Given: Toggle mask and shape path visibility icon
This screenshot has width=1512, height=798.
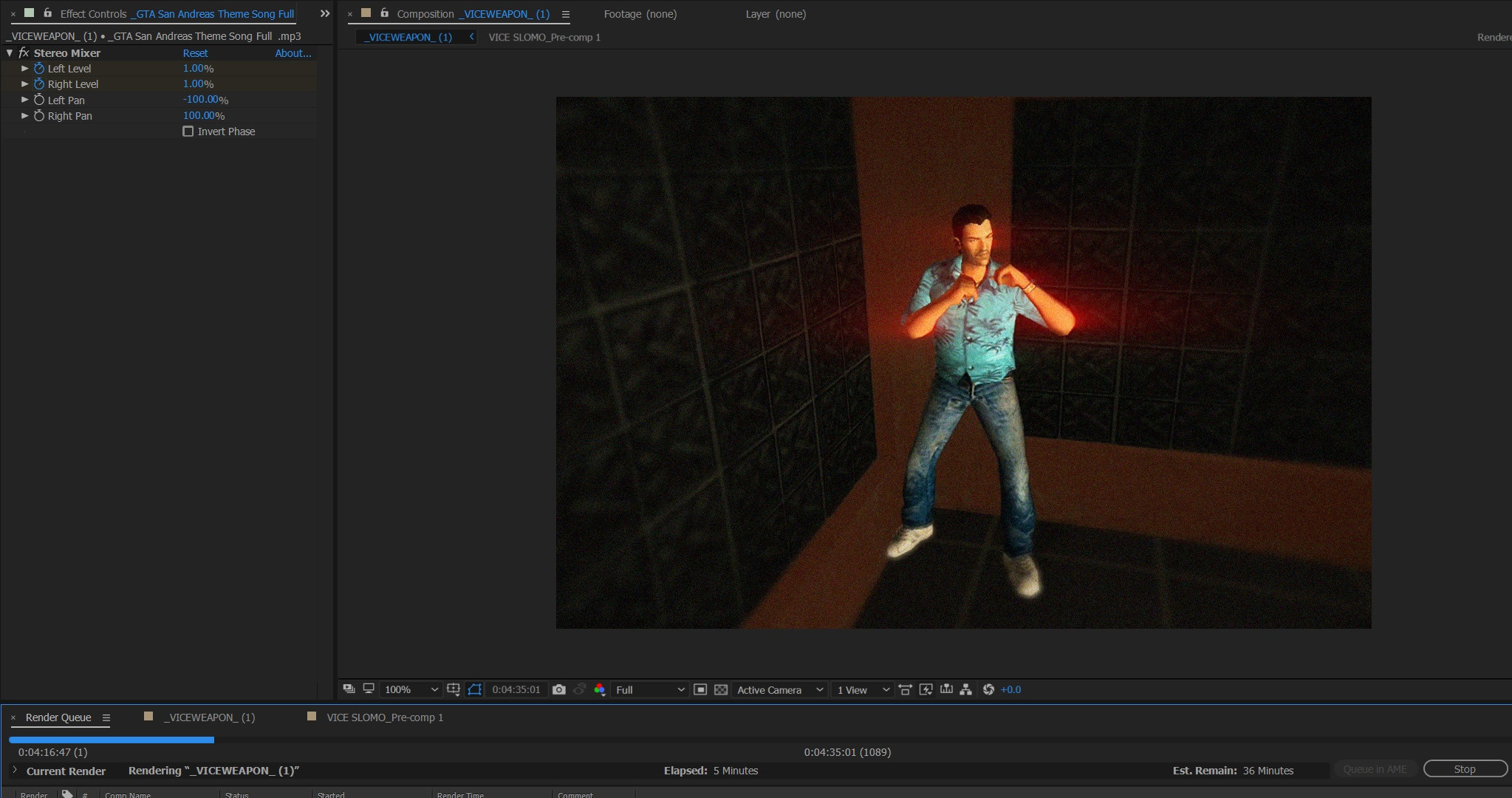Looking at the screenshot, I should (x=475, y=689).
